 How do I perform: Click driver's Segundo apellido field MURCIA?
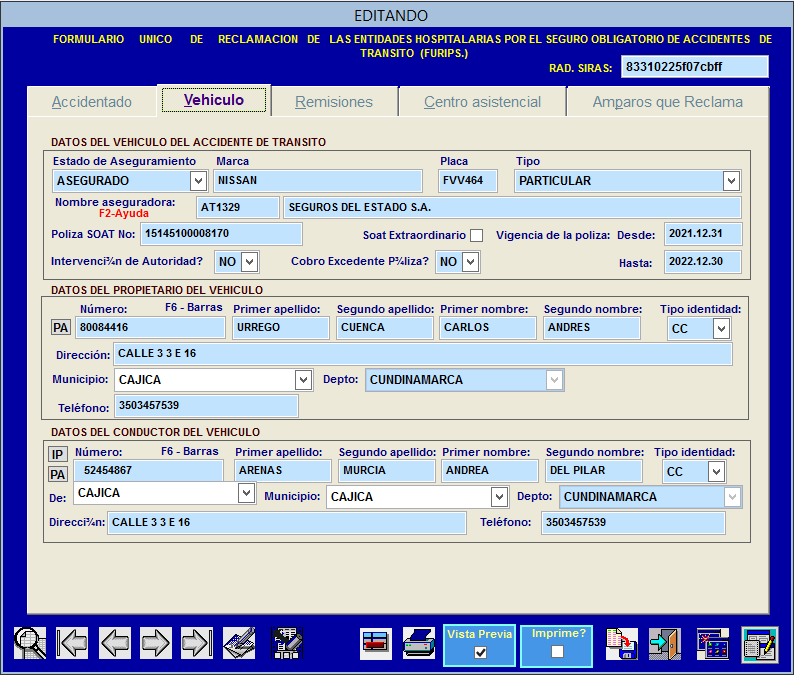point(387,471)
